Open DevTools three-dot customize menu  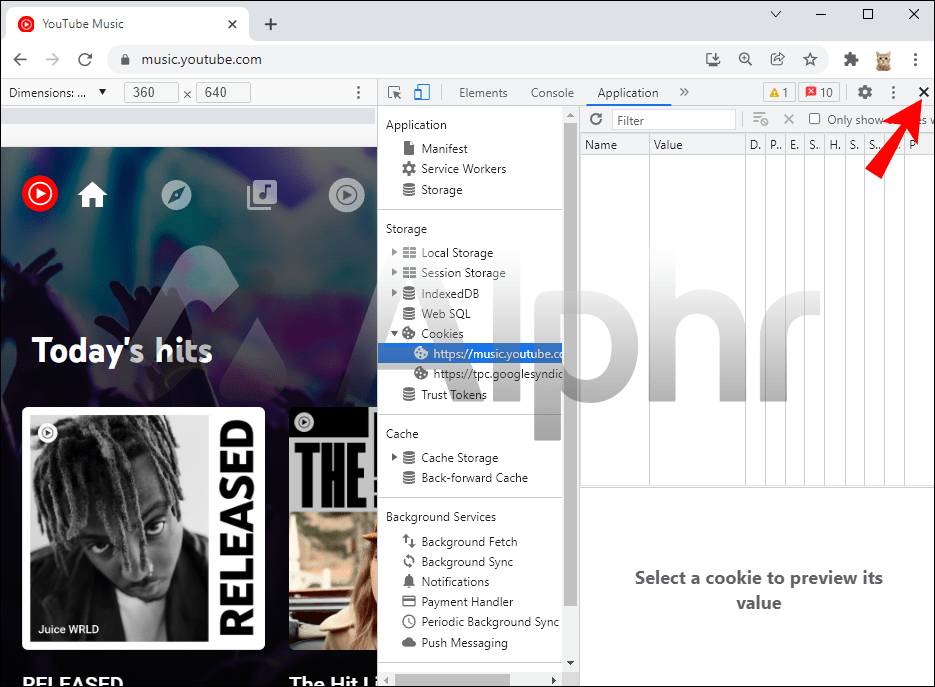893,92
